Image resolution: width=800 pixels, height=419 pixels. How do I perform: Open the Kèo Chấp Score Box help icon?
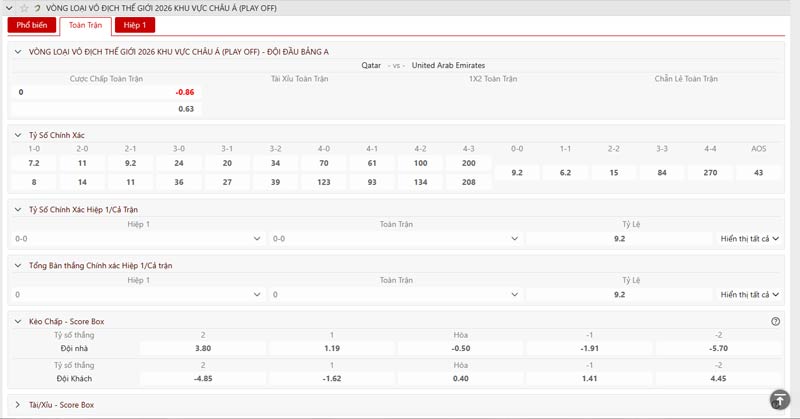click(x=775, y=321)
